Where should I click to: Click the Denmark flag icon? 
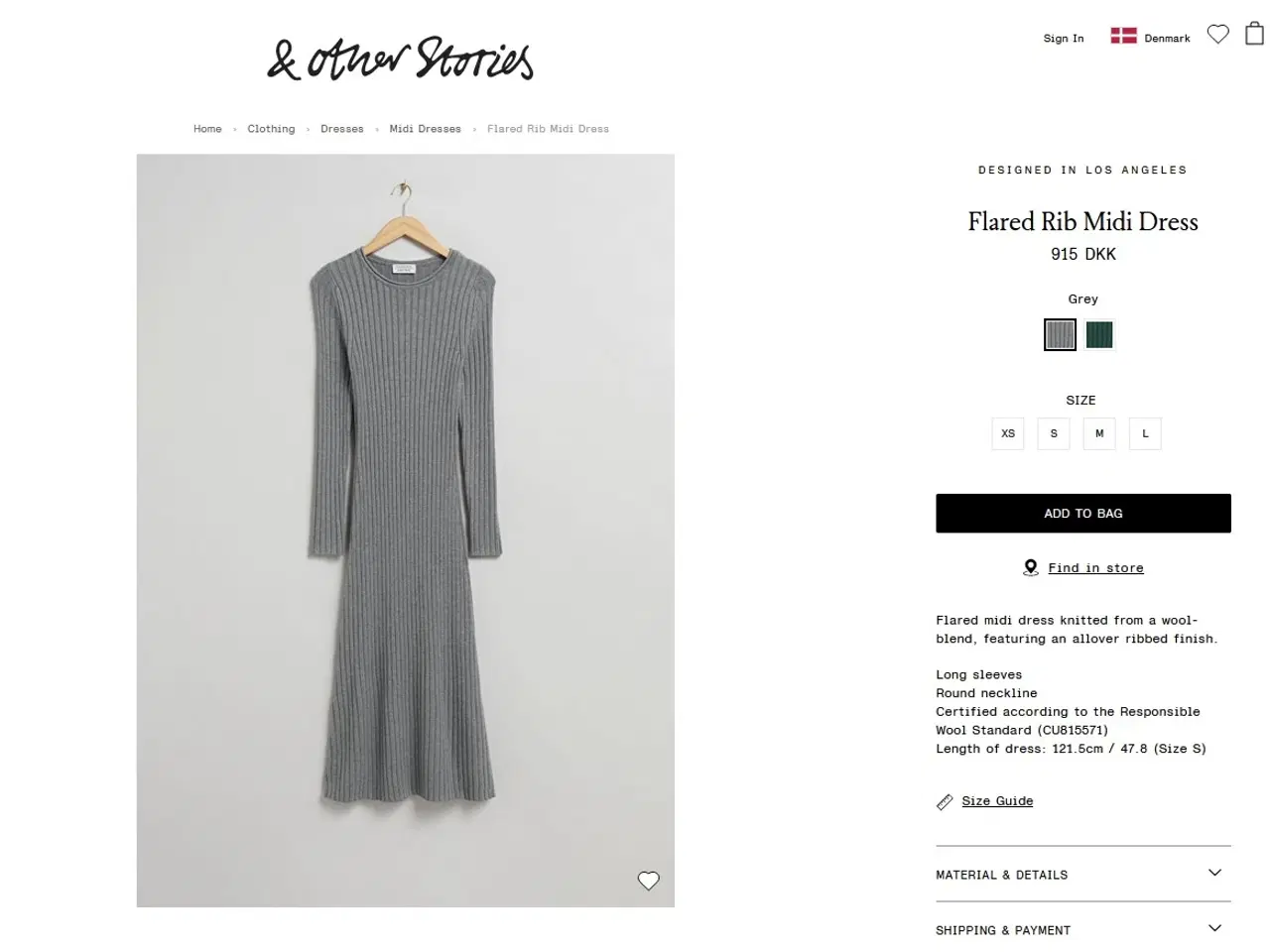click(1123, 36)
